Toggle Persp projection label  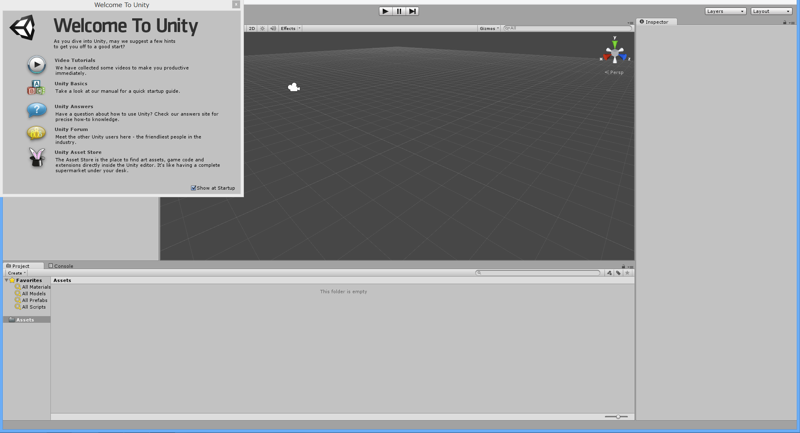tap(614, 72)
